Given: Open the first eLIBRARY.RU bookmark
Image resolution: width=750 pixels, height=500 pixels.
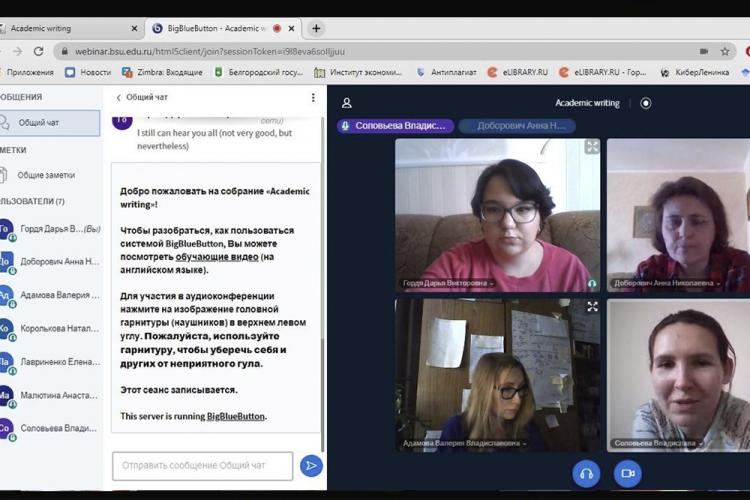Looking at the screenshot, I should coord(518,72).
